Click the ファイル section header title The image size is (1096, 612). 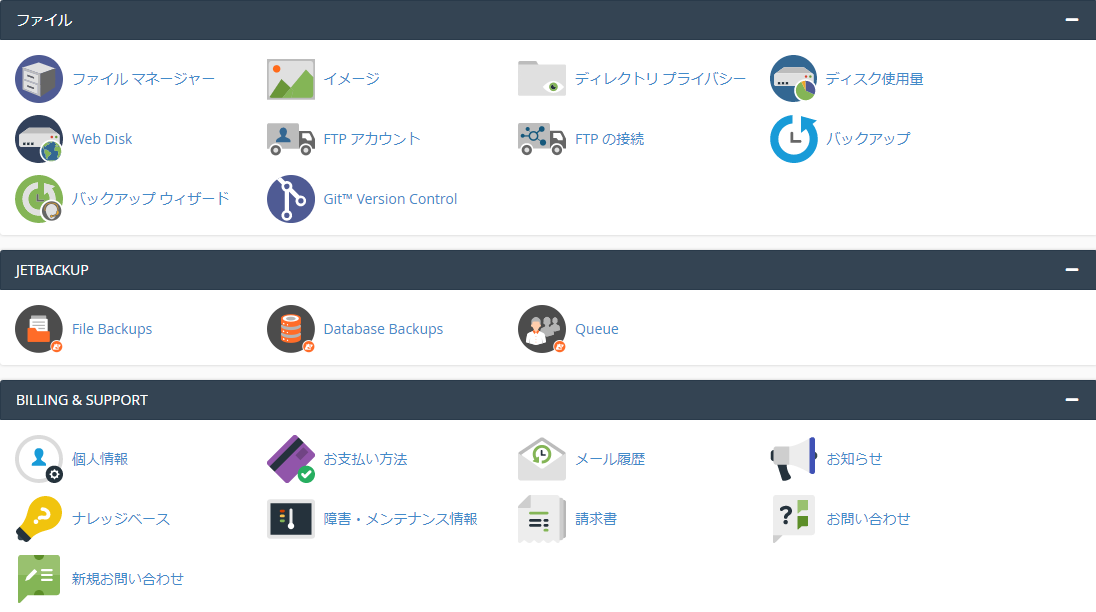[x=44, y=20]
